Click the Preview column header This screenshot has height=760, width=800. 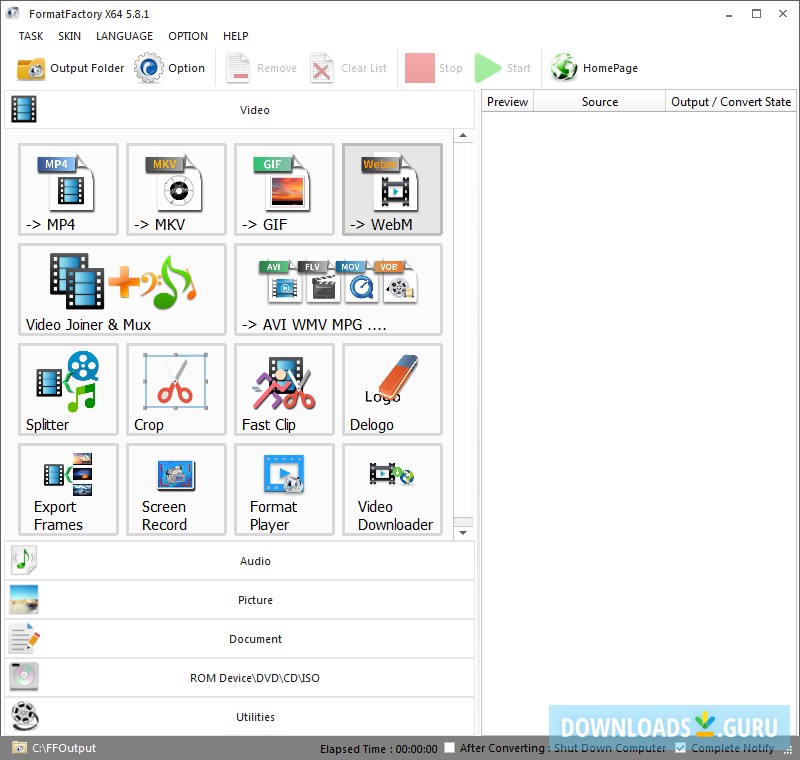pyautogui.click(x=508, y=102)
